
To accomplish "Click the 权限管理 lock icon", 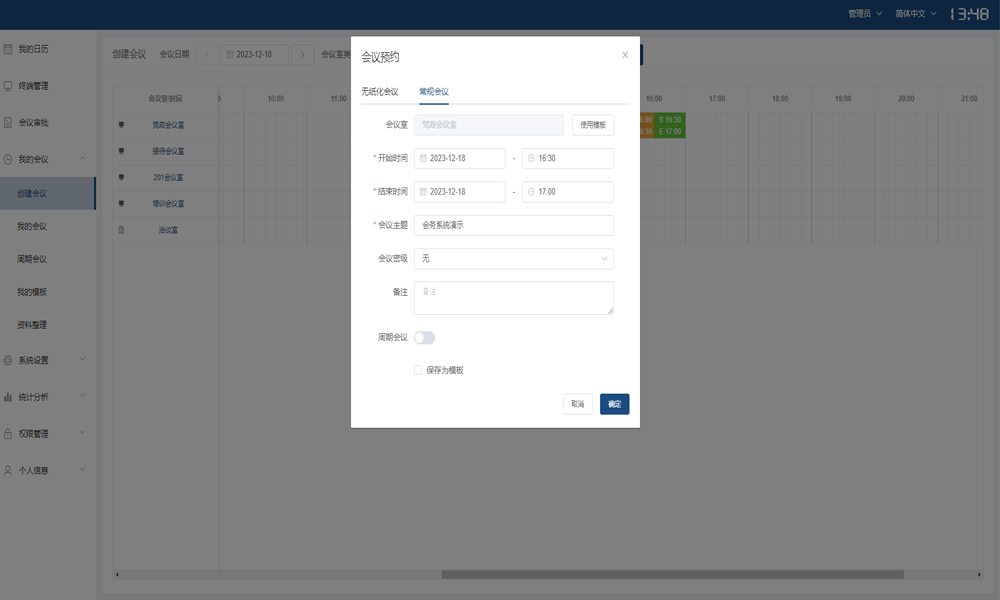I will click(x=8, y=434).
